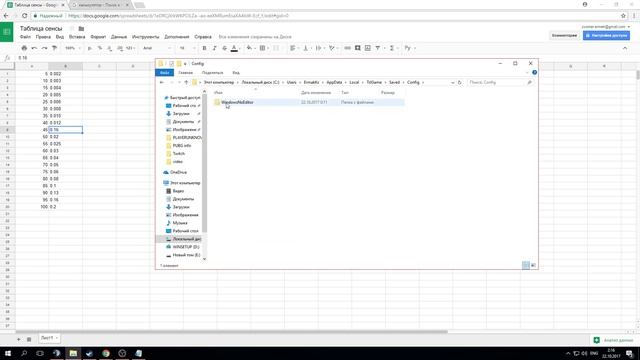Click Saved in the address path
The image size is (640, 360).
pos(394,82)
